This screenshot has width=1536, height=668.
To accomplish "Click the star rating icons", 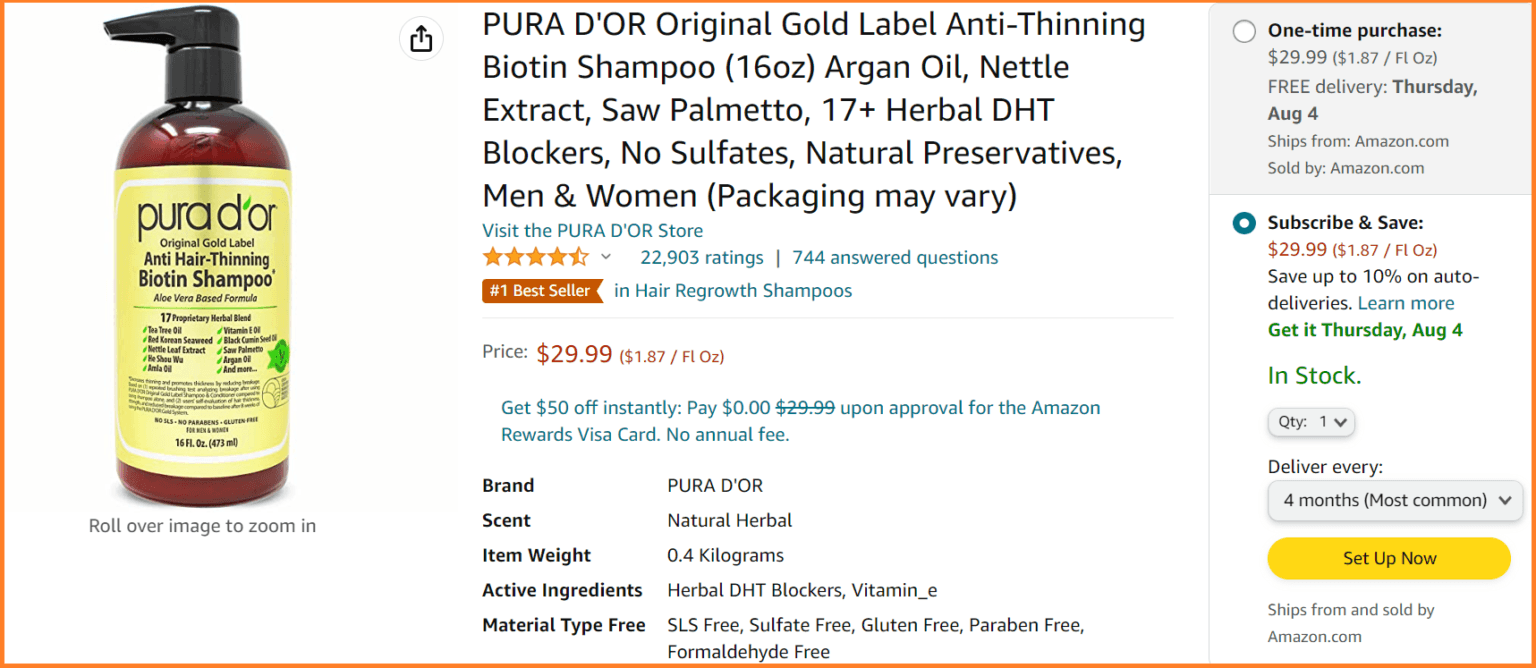I will tap(536, 257).
